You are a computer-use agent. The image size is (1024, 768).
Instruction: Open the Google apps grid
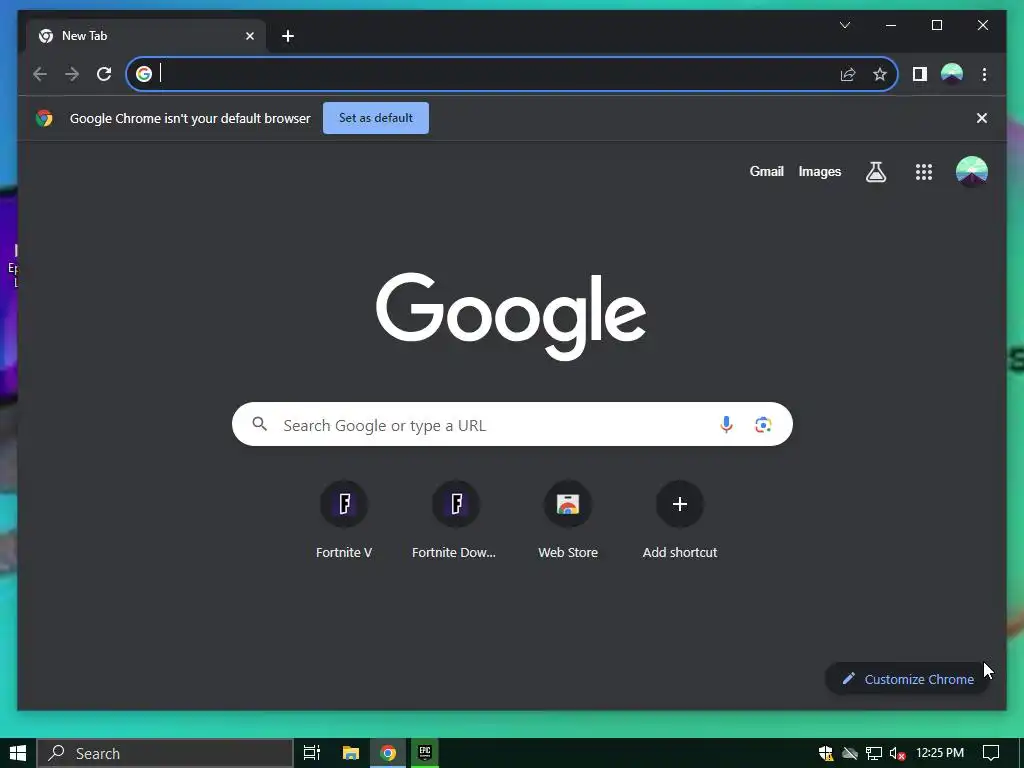pyautogui.click(x=923, y=172)
